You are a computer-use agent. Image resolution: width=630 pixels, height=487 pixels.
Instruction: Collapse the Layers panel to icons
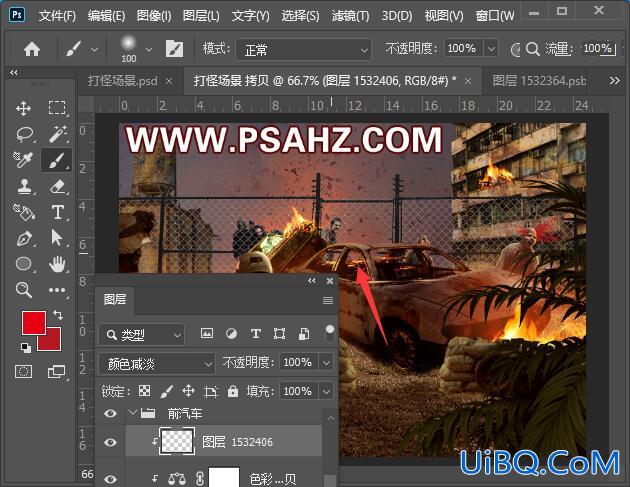311,280
